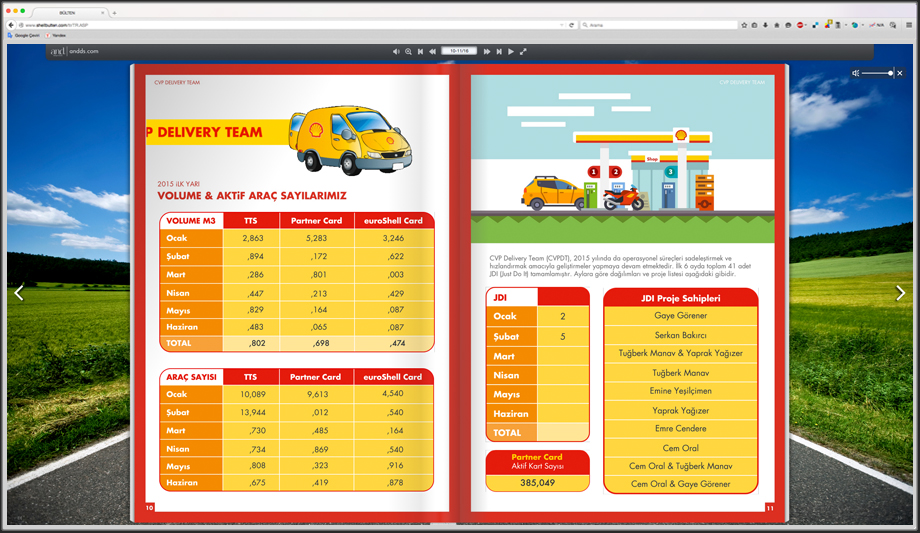
Task: Click the zoom magnifier in flipbook toolbar
Action: tap(408, 52)
